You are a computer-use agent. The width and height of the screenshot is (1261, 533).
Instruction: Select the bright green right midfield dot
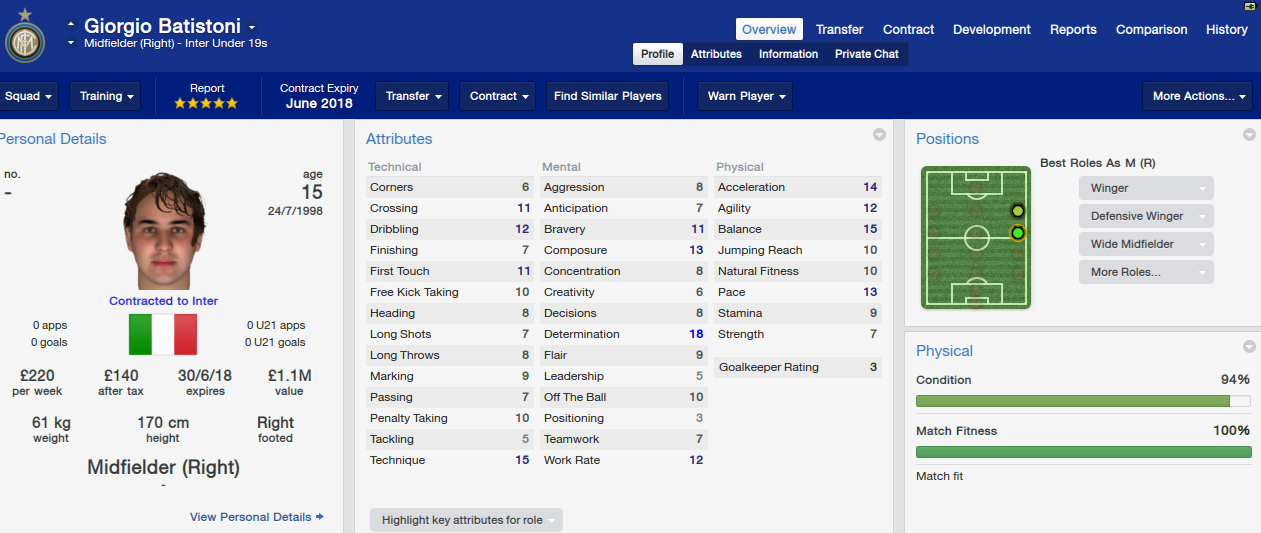point(1018,233)
